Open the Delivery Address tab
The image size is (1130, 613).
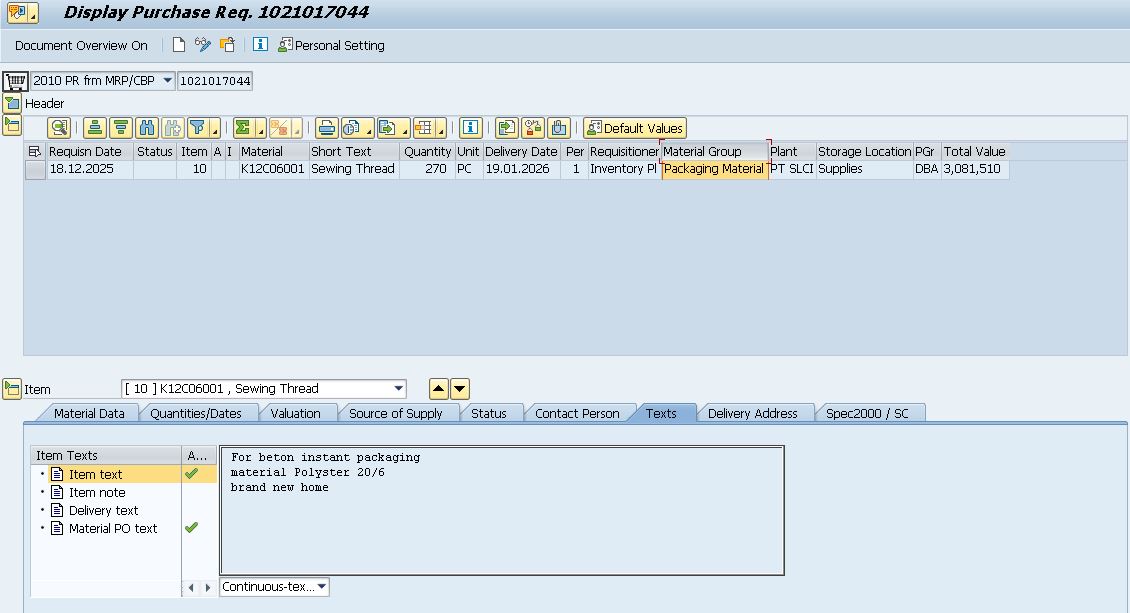752,413
